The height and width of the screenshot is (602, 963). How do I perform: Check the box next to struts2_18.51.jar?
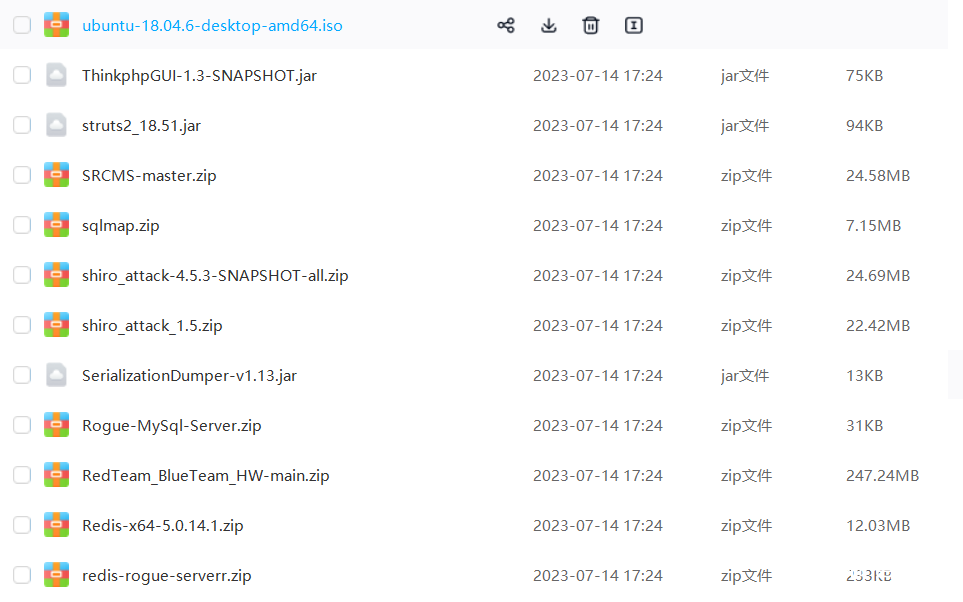[22, 125]
